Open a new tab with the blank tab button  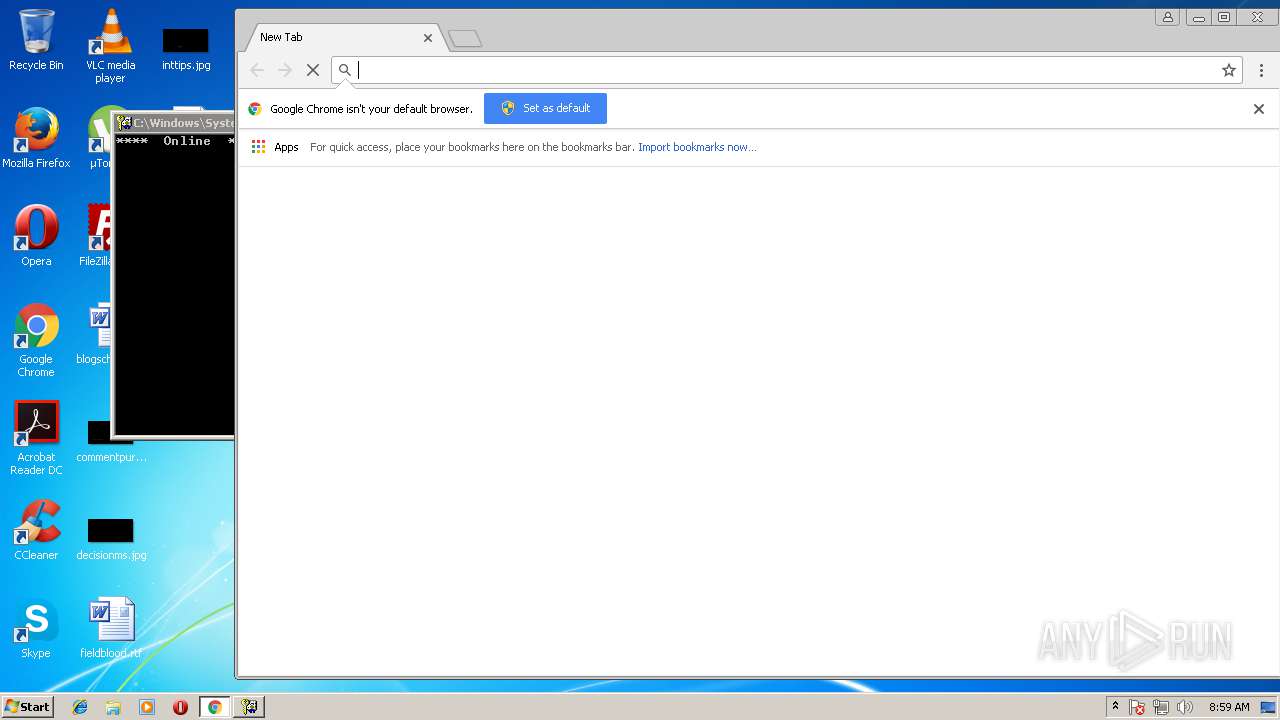click(465, 39)
